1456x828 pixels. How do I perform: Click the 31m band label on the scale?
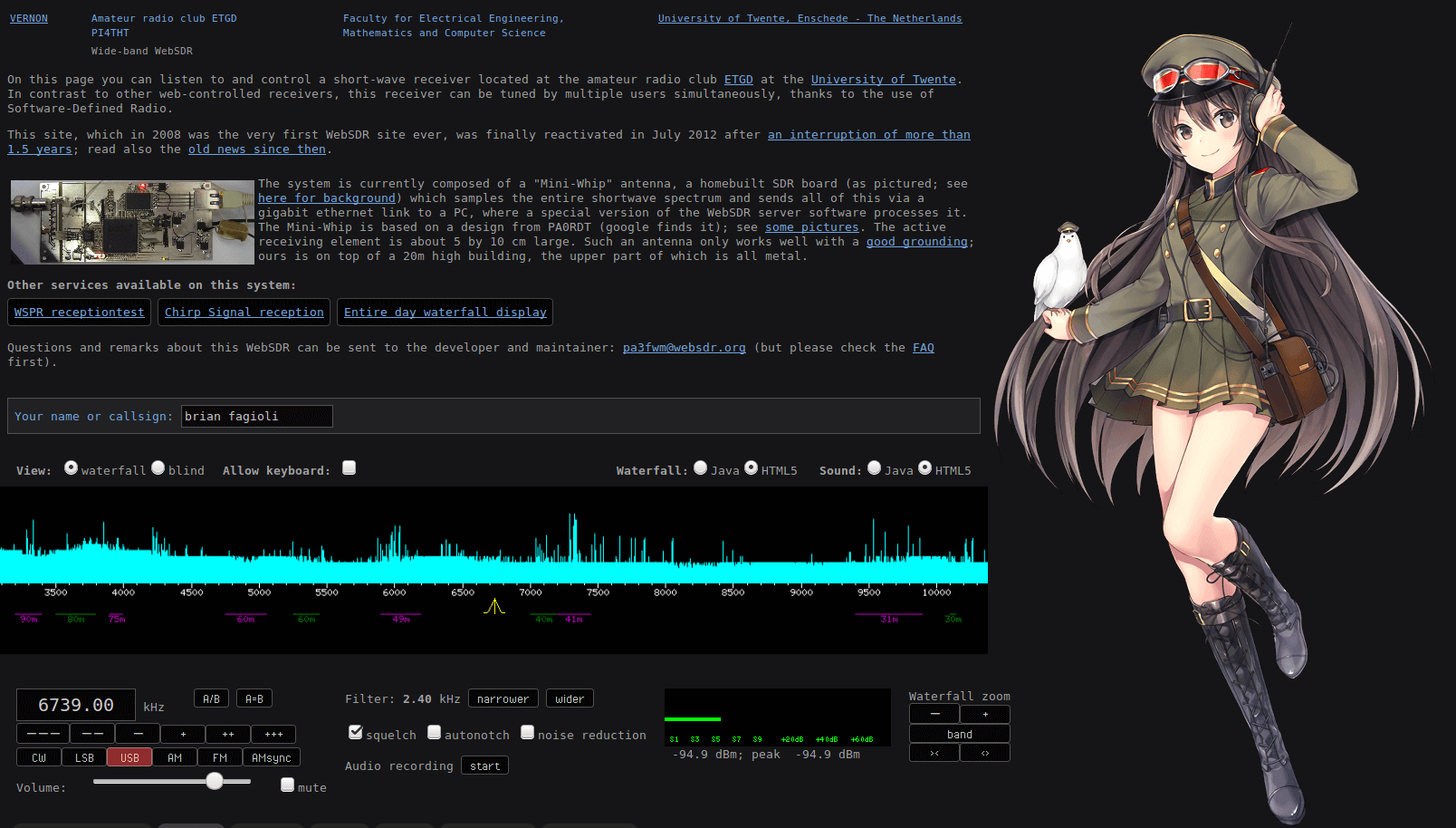tap(889, 619)
